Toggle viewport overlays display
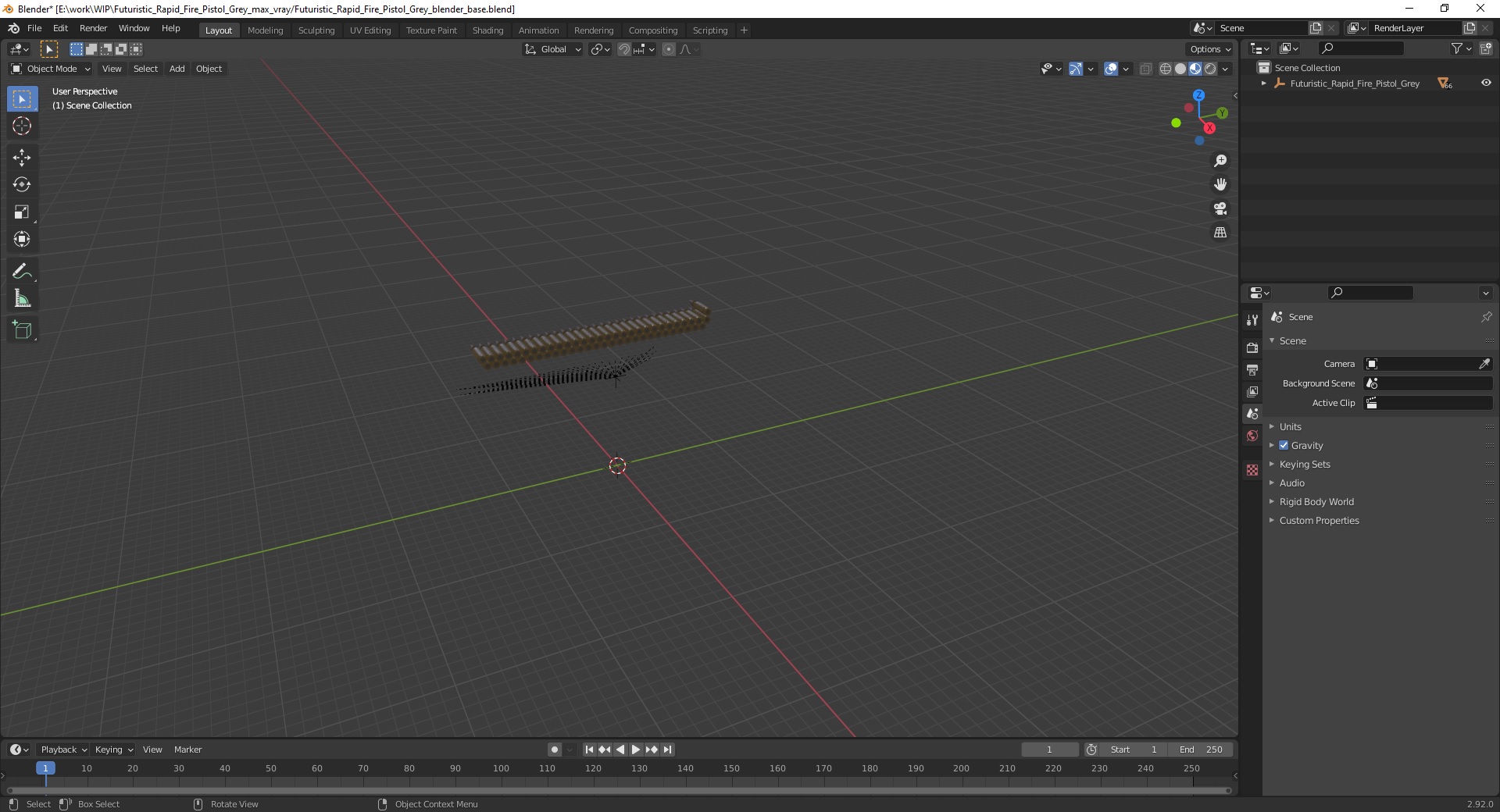Screen dimensions: 1500x812 [1111, 69]
